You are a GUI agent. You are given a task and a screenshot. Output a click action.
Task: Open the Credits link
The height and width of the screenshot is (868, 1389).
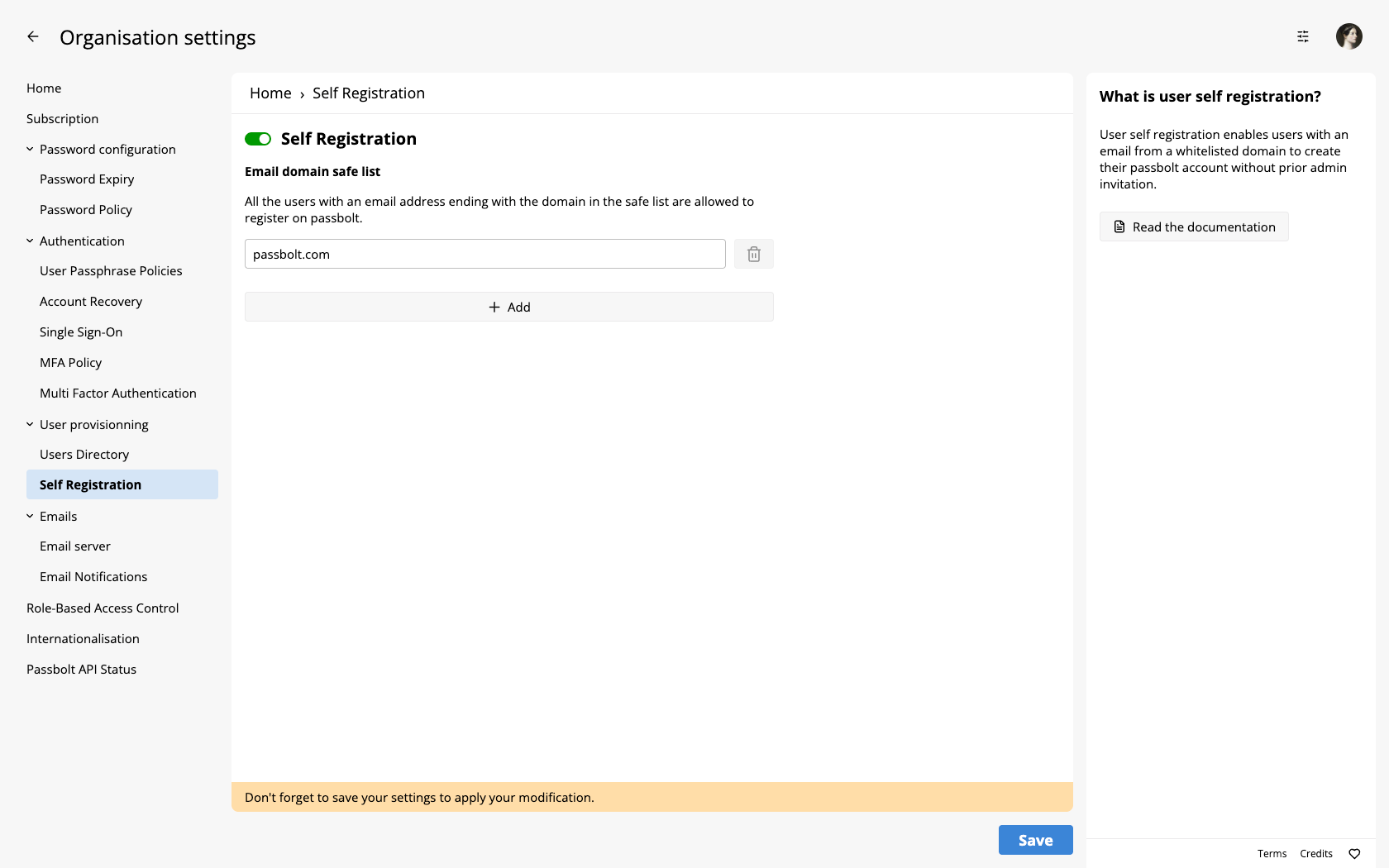1316,854
